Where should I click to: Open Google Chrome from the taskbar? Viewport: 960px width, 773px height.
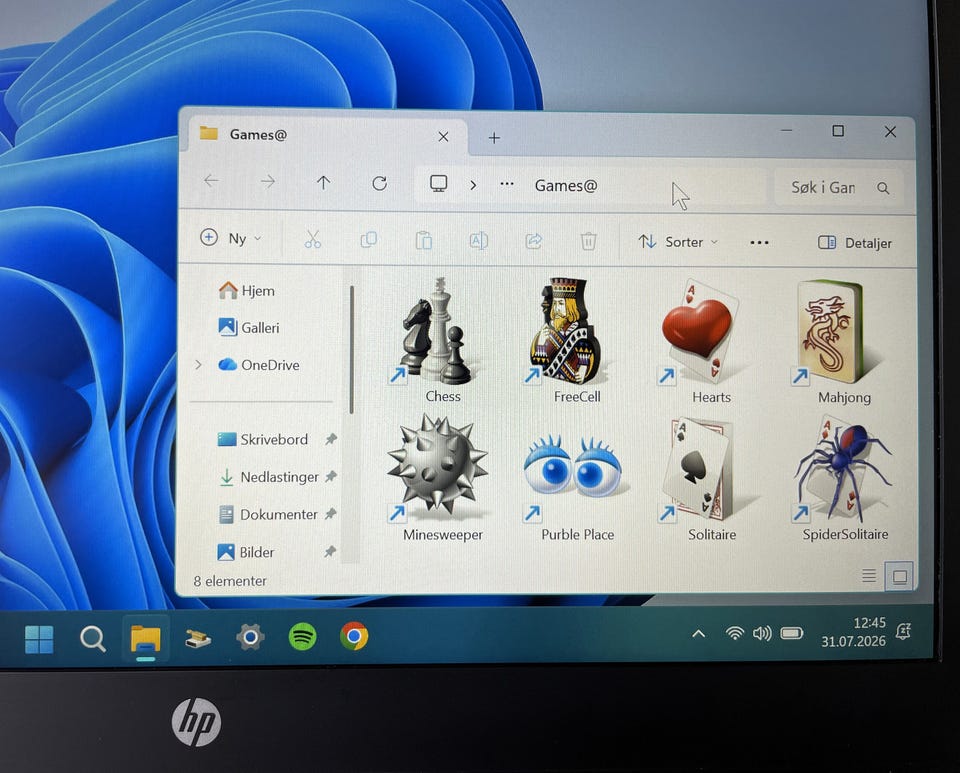pyautogui.click(x=354, y=636)
